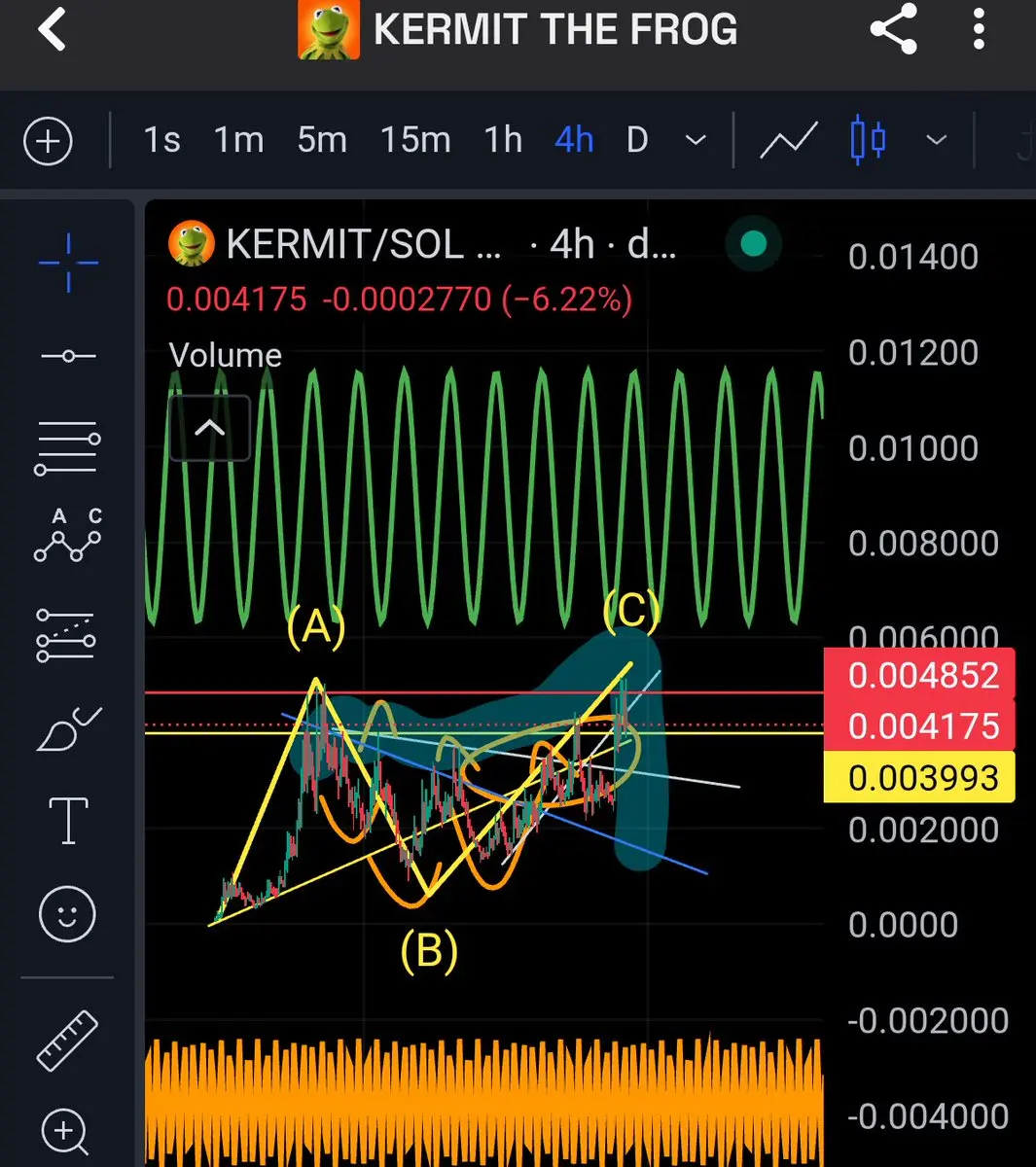Click the Kermit icon in the legend

[x=192, y=244]
